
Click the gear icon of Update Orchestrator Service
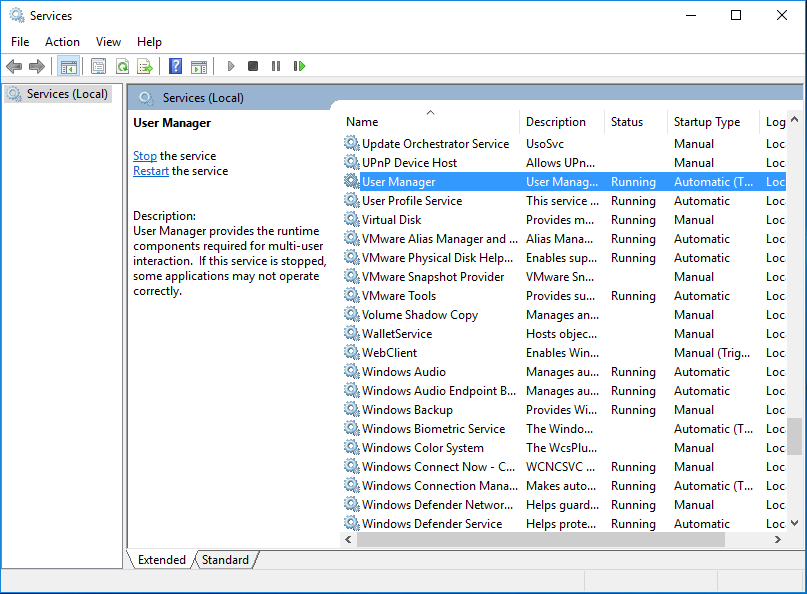point(352,144)
